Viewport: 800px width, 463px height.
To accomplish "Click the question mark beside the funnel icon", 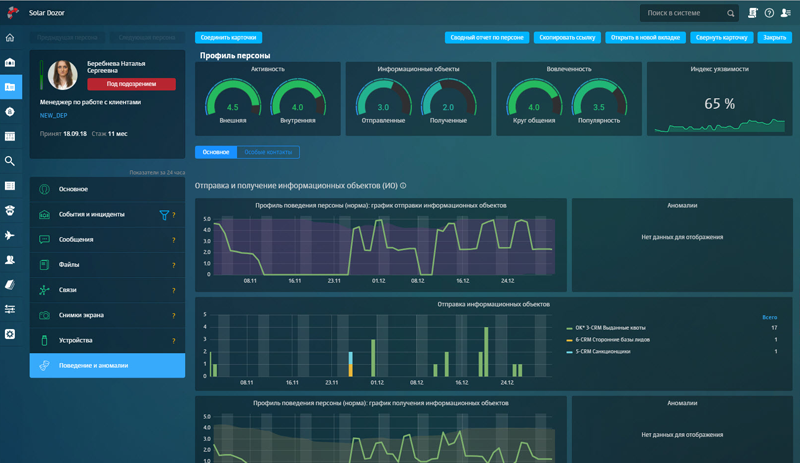I will 173,215.
